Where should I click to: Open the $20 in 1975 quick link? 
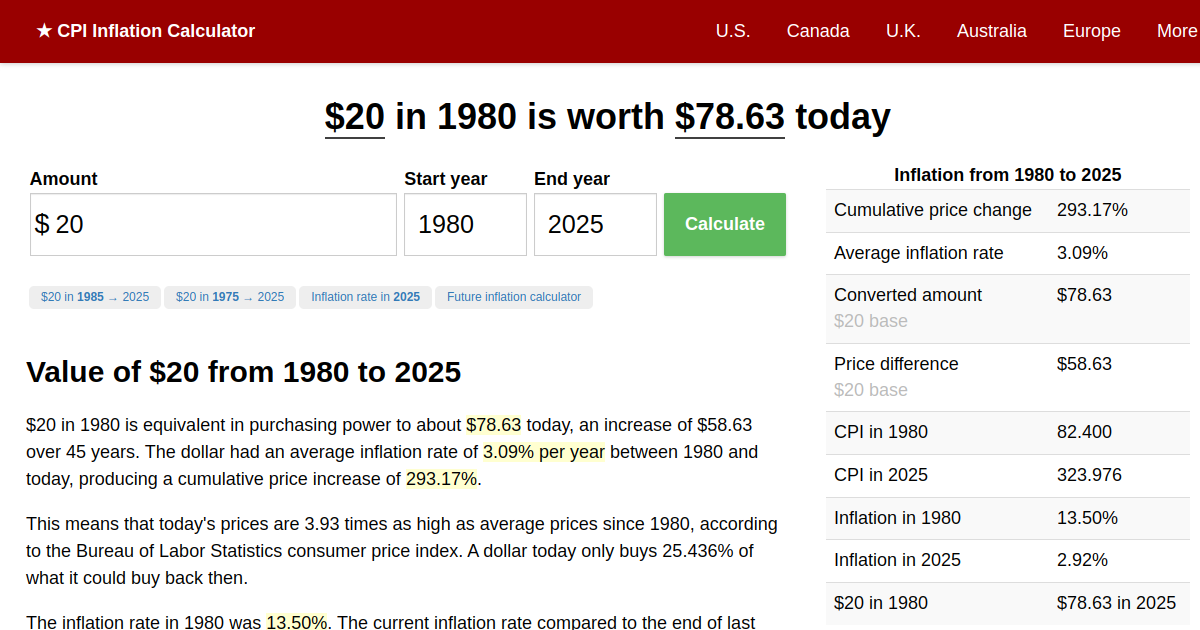click(x=229, y=297)
